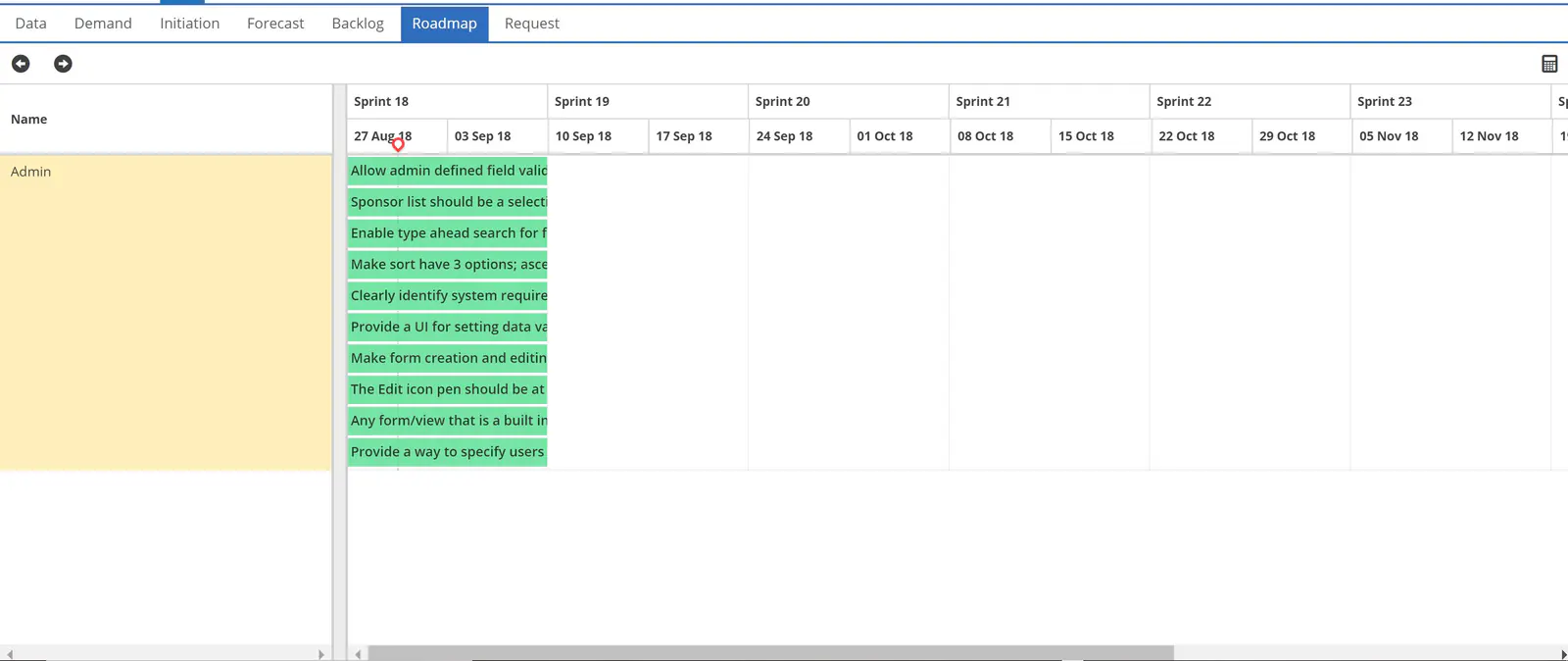
Task: Click the 05 Nov 18 date column
Action: [1402, 136]
